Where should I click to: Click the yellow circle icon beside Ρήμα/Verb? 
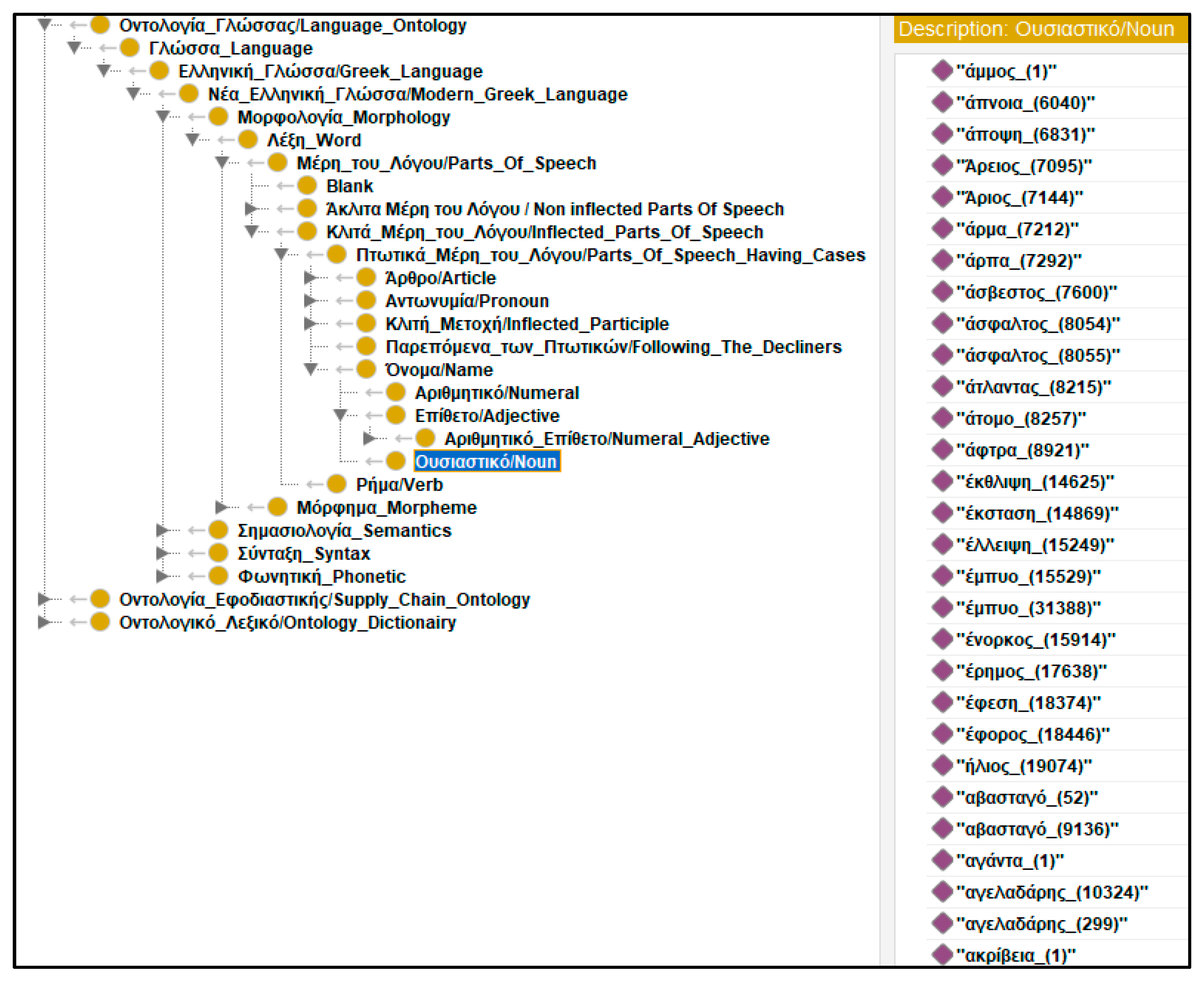coord(337,484)
